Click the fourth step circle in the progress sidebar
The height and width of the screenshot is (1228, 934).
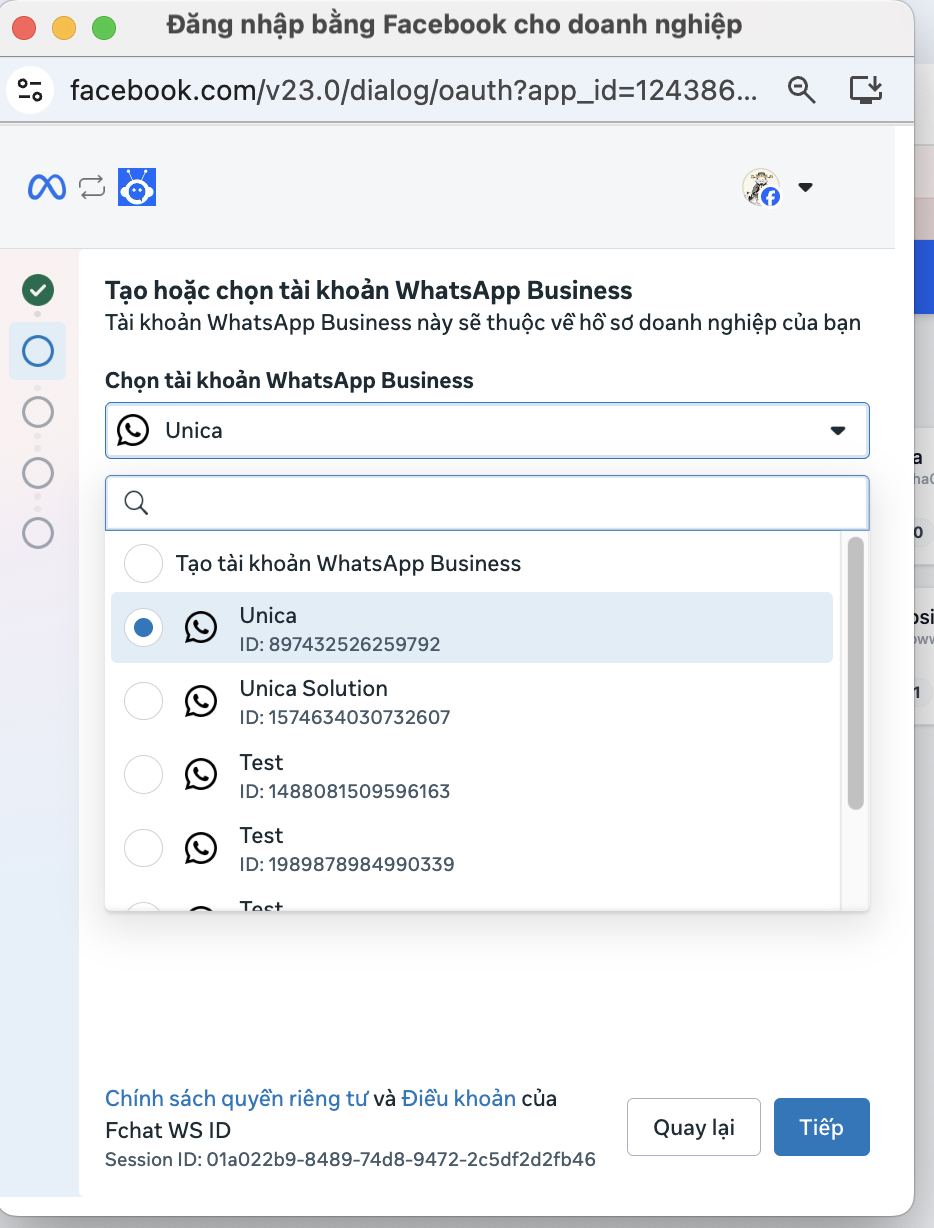38,471
